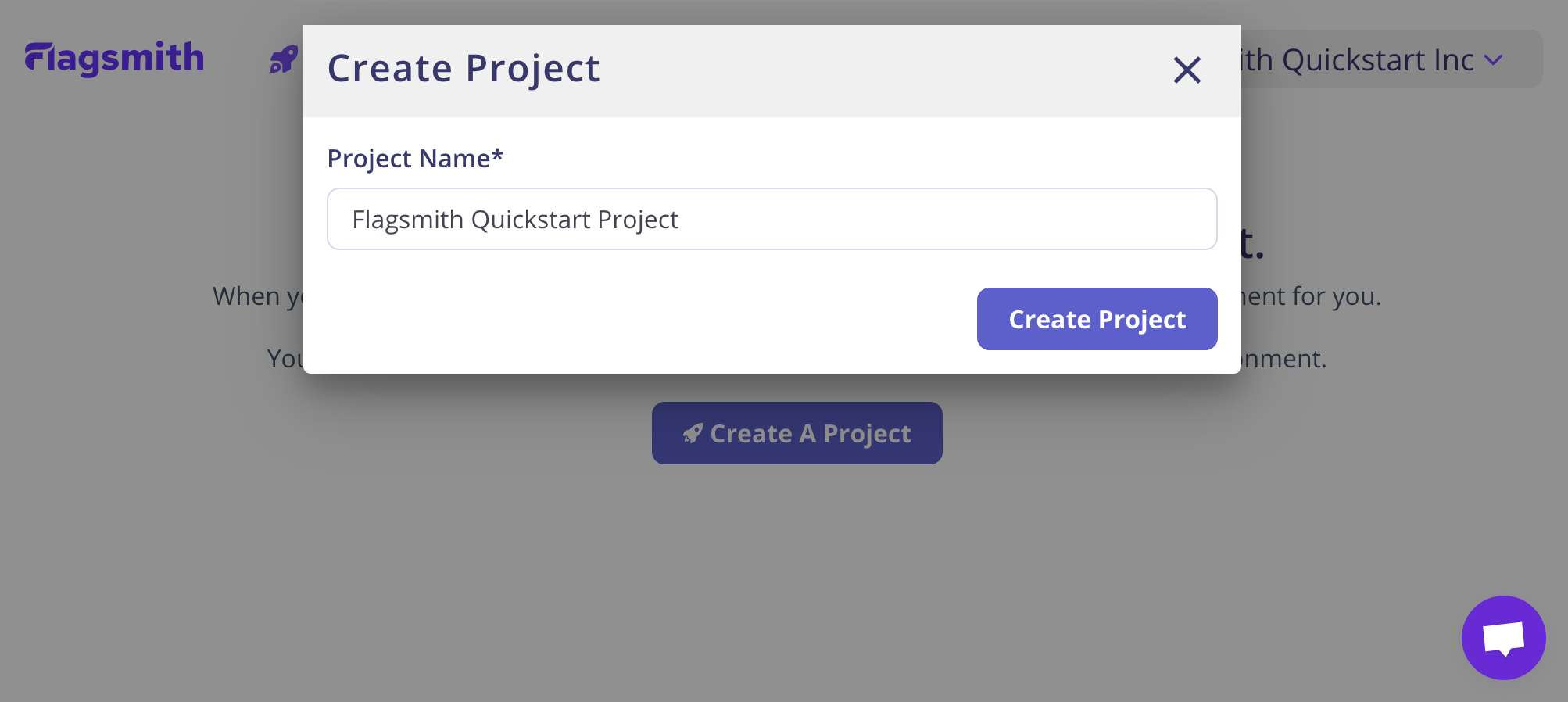Close the Create Project dialog
Viewport: 1568px width, 702px height.
pos(1187,70)
